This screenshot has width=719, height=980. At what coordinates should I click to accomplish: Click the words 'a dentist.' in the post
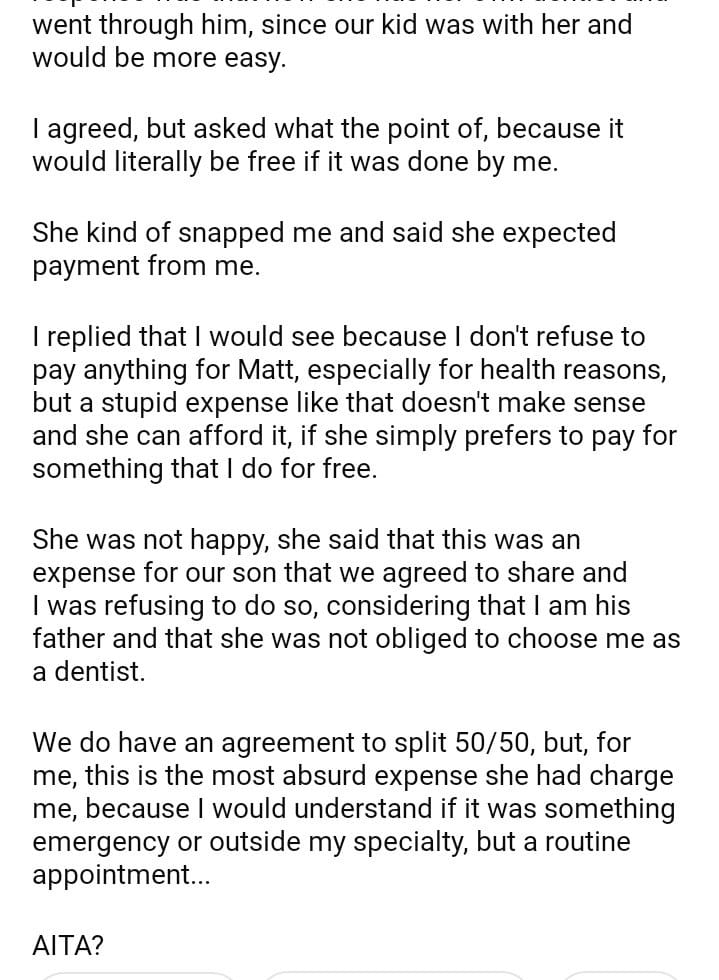pyautogui.click(x=89, y=672)
